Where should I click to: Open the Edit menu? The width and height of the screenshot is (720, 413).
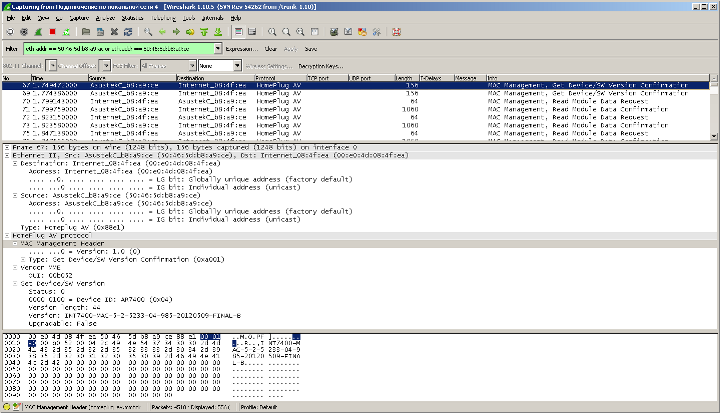26,18
